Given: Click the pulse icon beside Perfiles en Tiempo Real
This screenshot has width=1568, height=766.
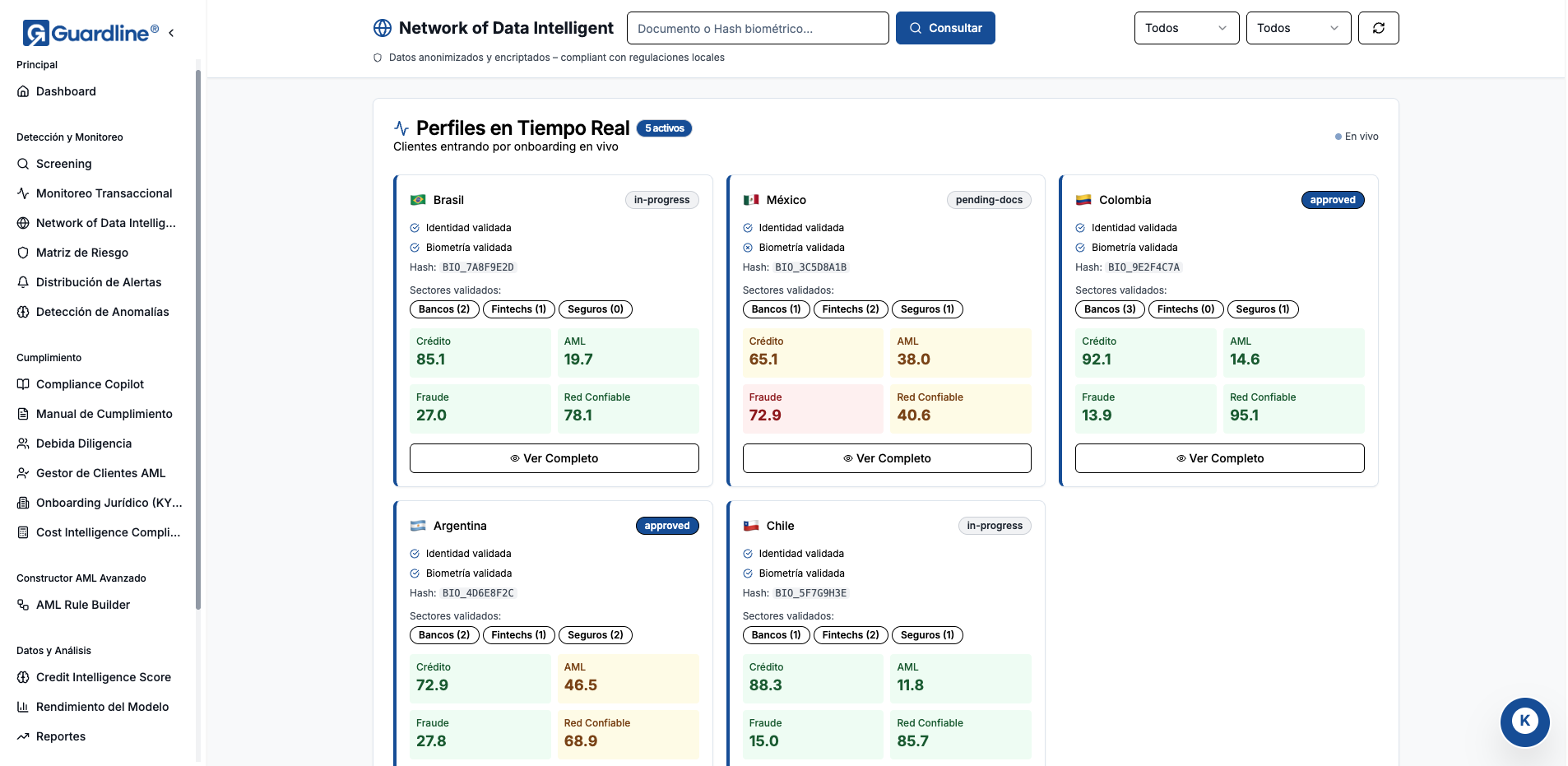Looking at the screenshot, I should click(x=401, y=128).
